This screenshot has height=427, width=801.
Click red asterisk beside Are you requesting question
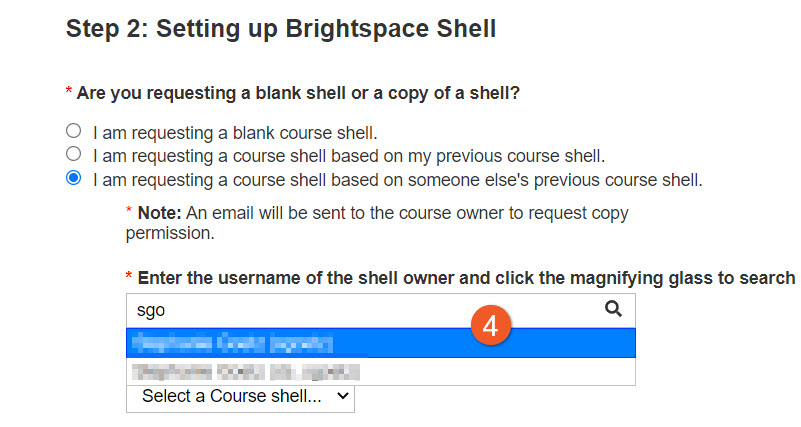click(69, 90)
